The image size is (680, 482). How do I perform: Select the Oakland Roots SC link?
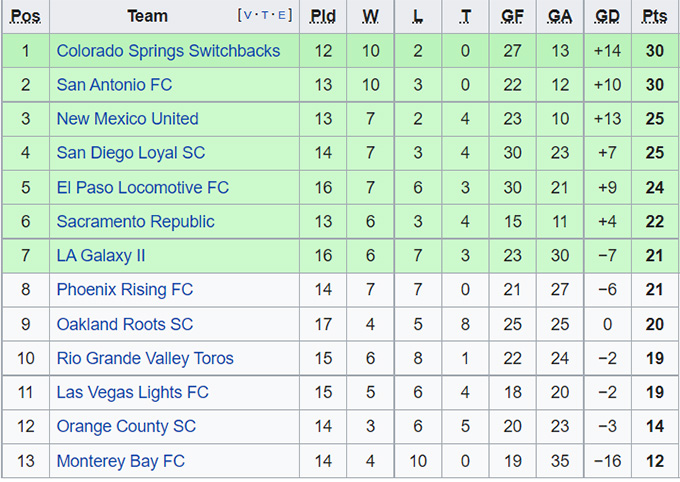tap(125, 324)
